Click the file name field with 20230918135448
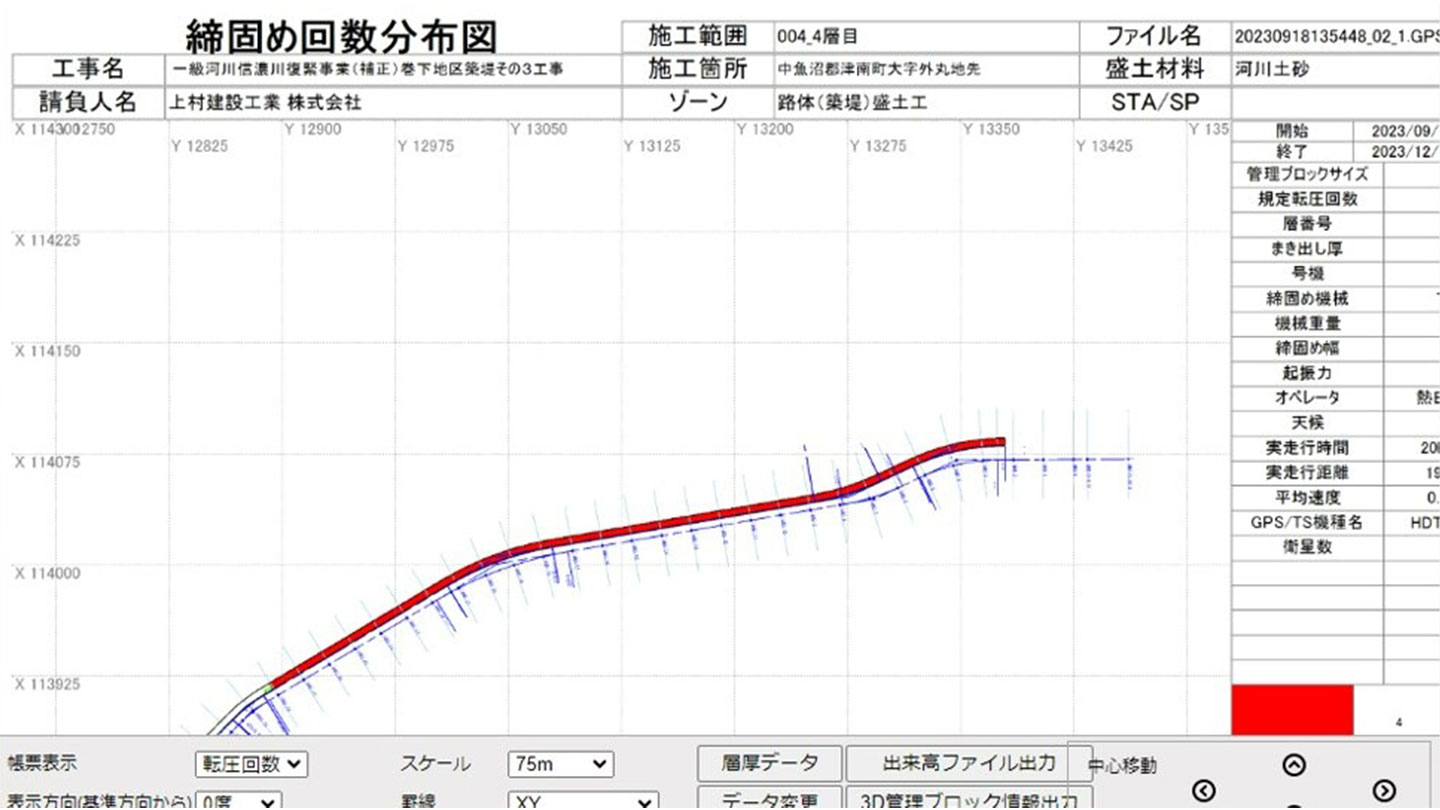The width and height of the screenshot is (1440, 810). [x=1335, y=37]
